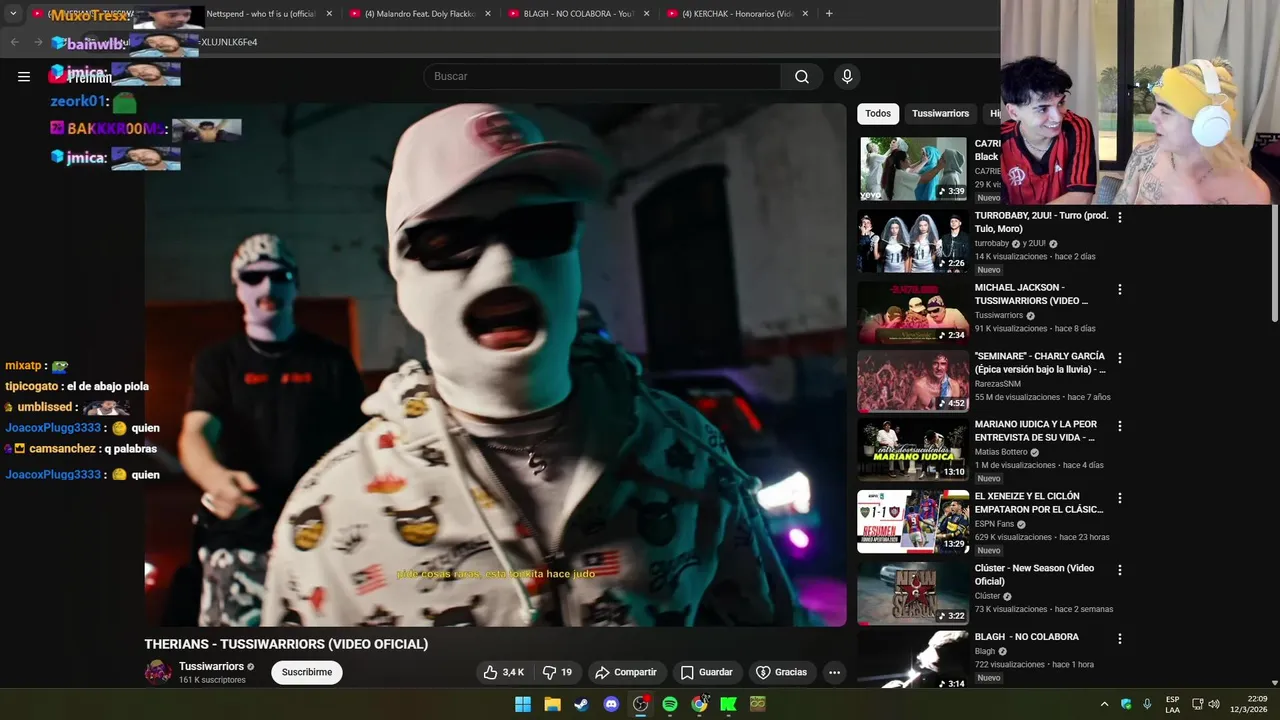1280x720 pixels.
Task: Open Tussiwarriors channel avatar
Action: [158, 672]
